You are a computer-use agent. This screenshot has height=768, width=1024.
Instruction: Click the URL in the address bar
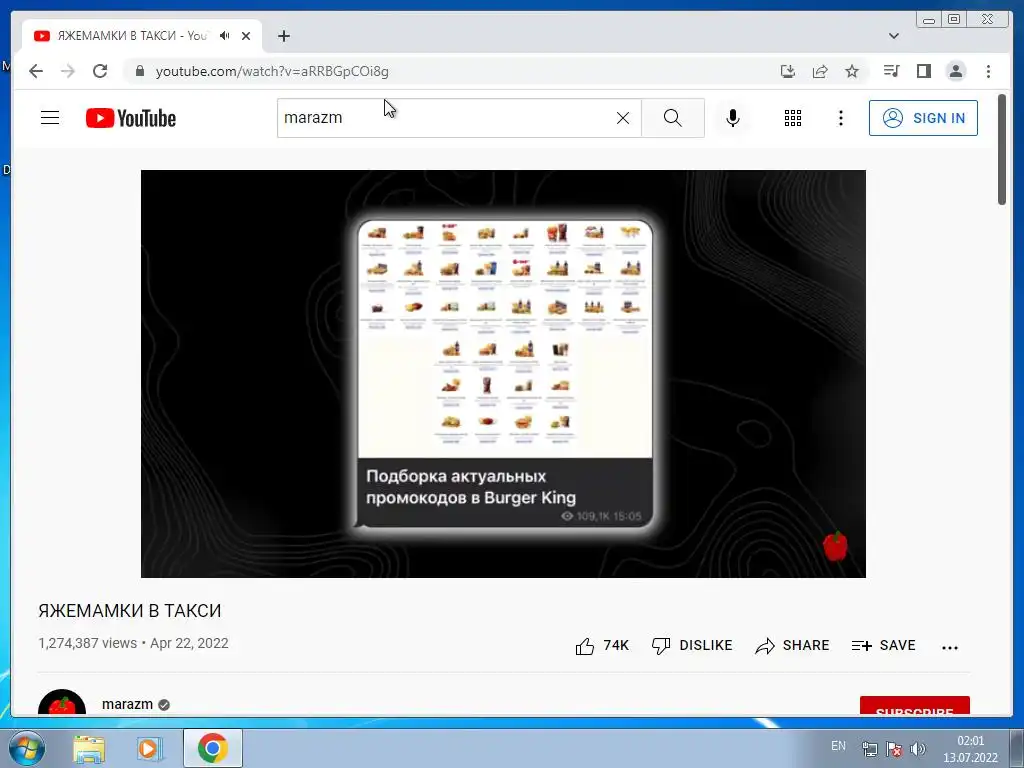(x=272, y=71)
